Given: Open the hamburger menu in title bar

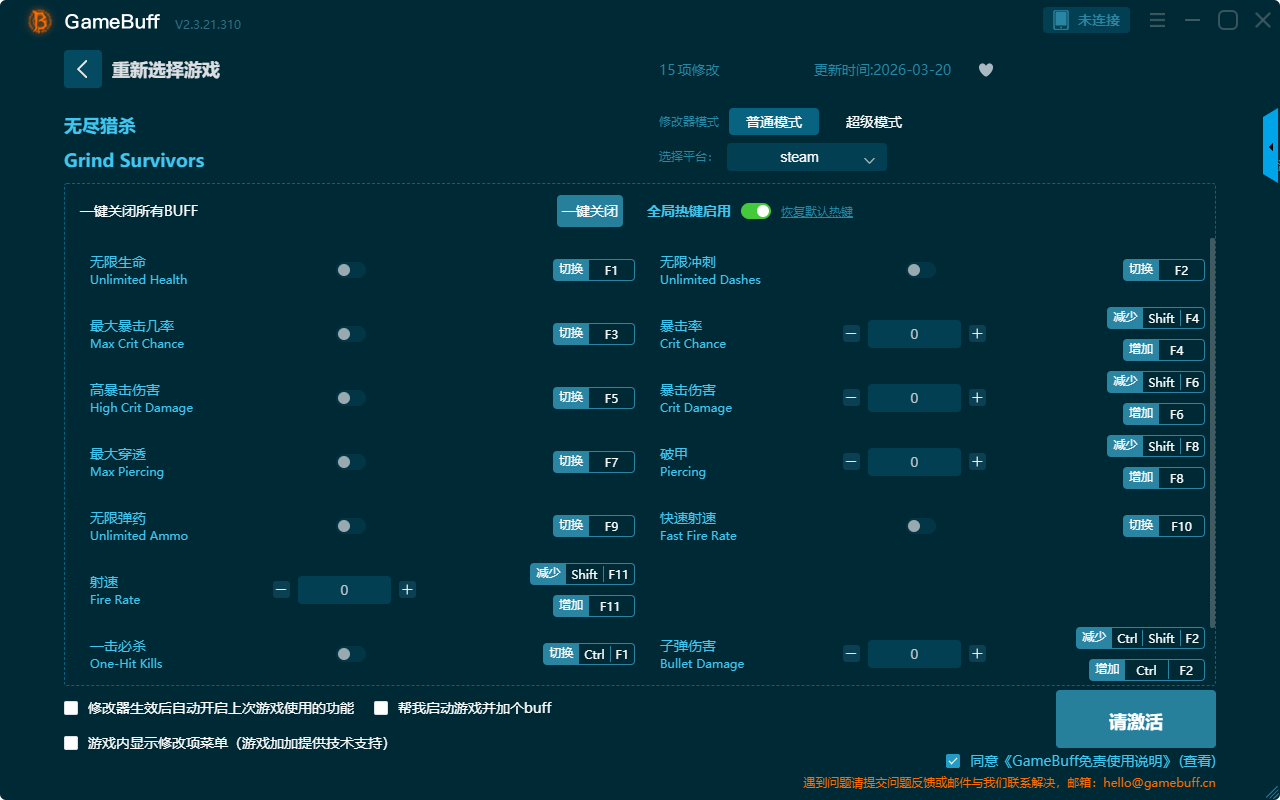Looking at the screenshot, I should (x=1157, y=20).
